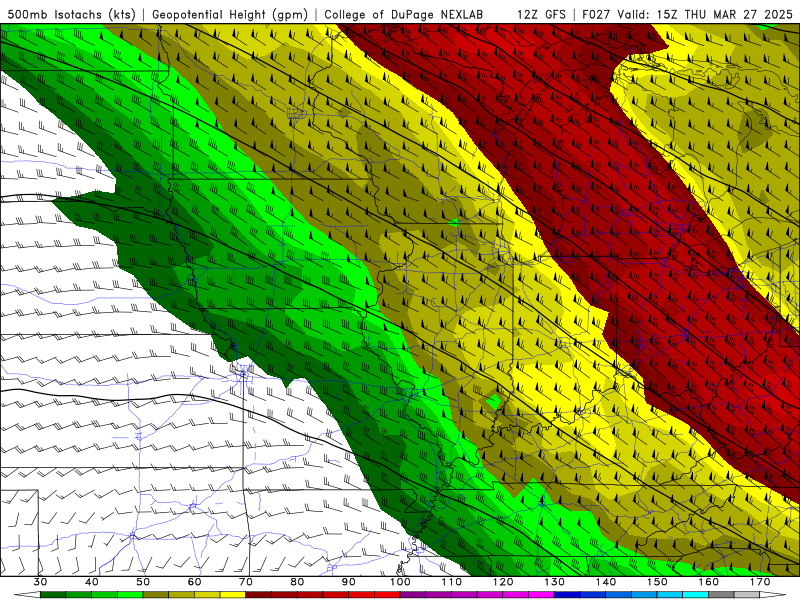
Task: Click the 160 kt legend label
Action: pos(709,582)
